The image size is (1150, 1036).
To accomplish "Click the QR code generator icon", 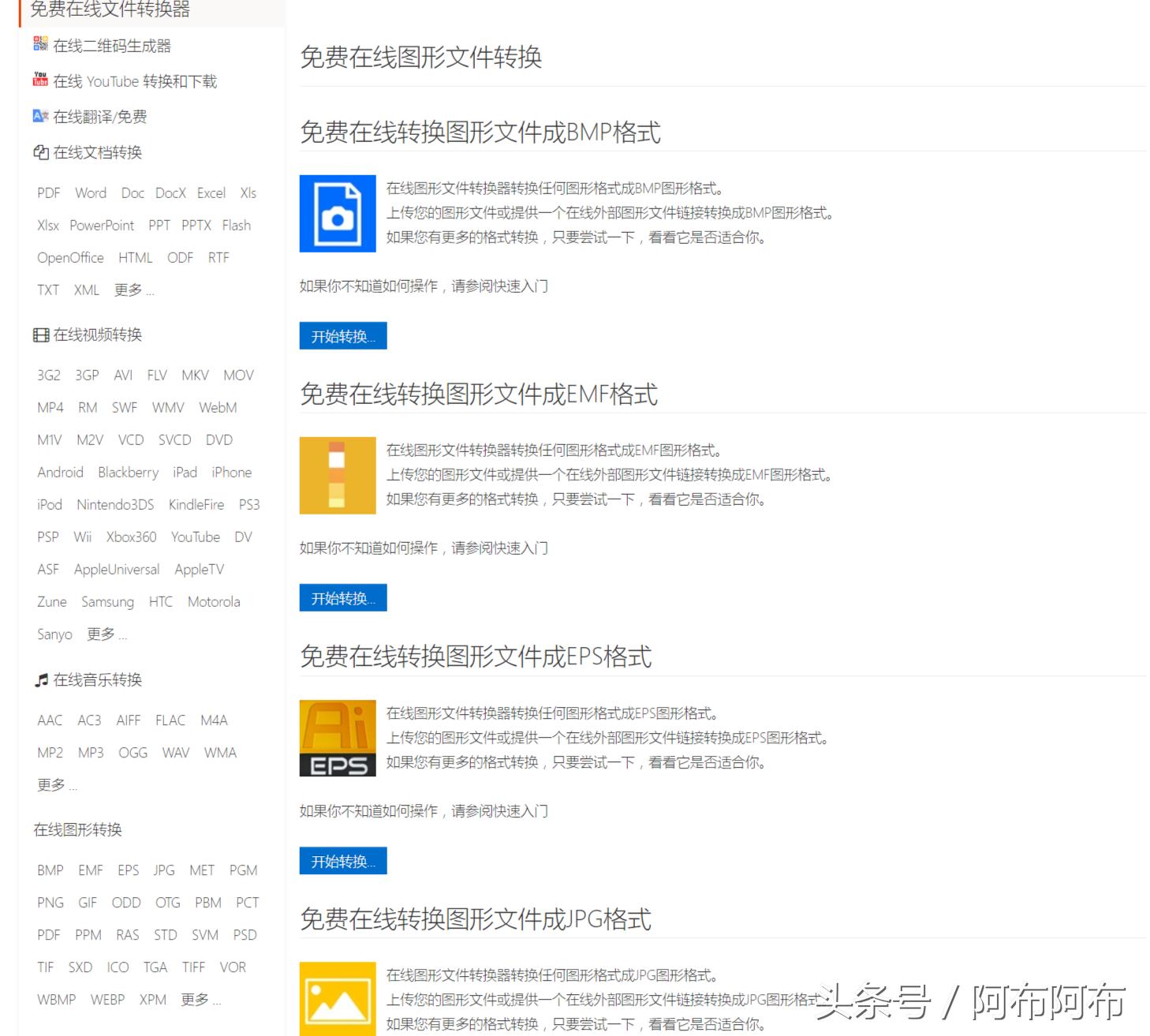I will 39,46.
